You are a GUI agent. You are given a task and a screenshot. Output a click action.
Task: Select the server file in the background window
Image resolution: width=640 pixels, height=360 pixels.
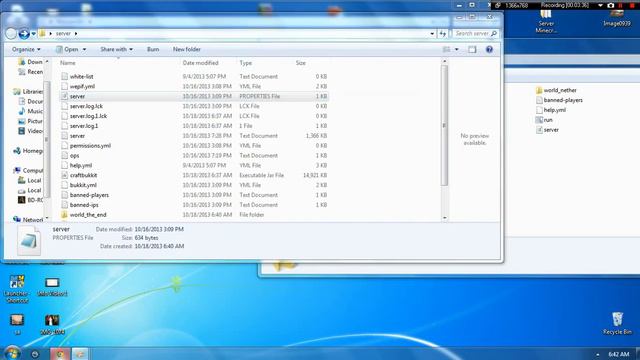[547, 130]
